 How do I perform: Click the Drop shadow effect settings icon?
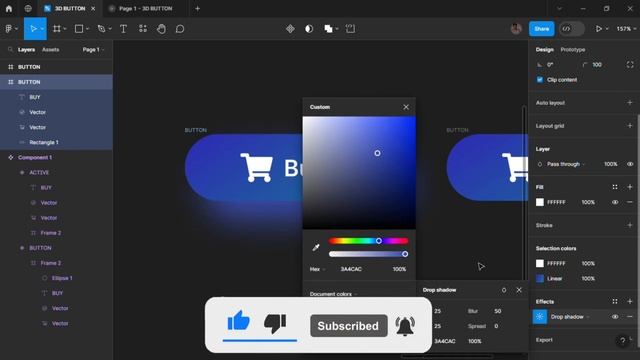click(540, 317)
